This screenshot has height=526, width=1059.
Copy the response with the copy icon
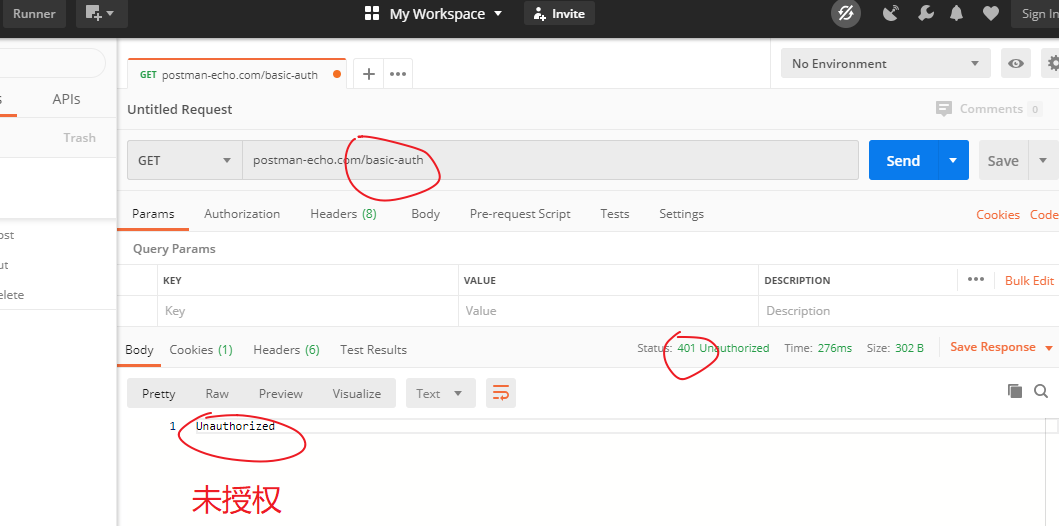click(x=1014, y=390)
